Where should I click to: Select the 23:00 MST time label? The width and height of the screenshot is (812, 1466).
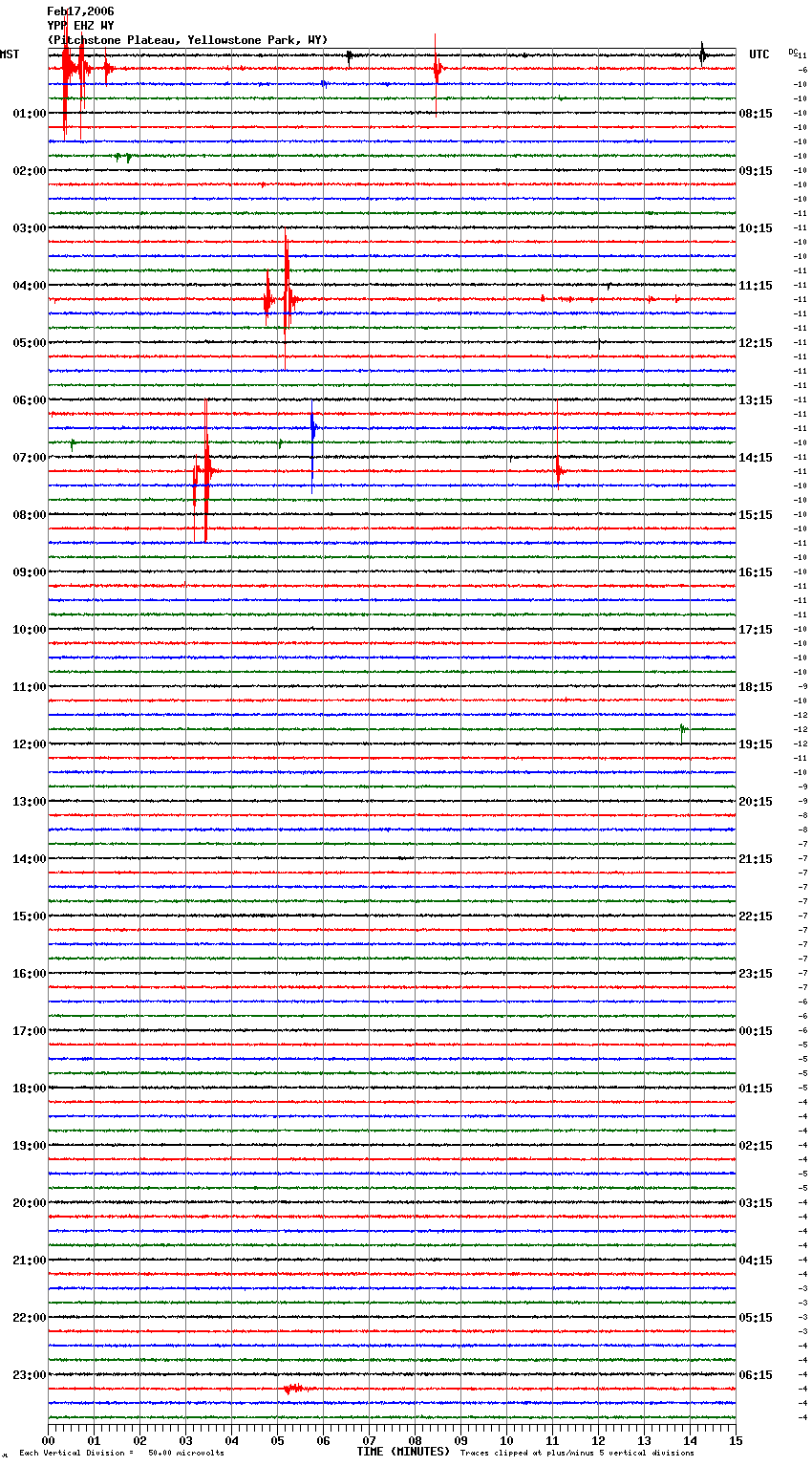coord(29,1375)
